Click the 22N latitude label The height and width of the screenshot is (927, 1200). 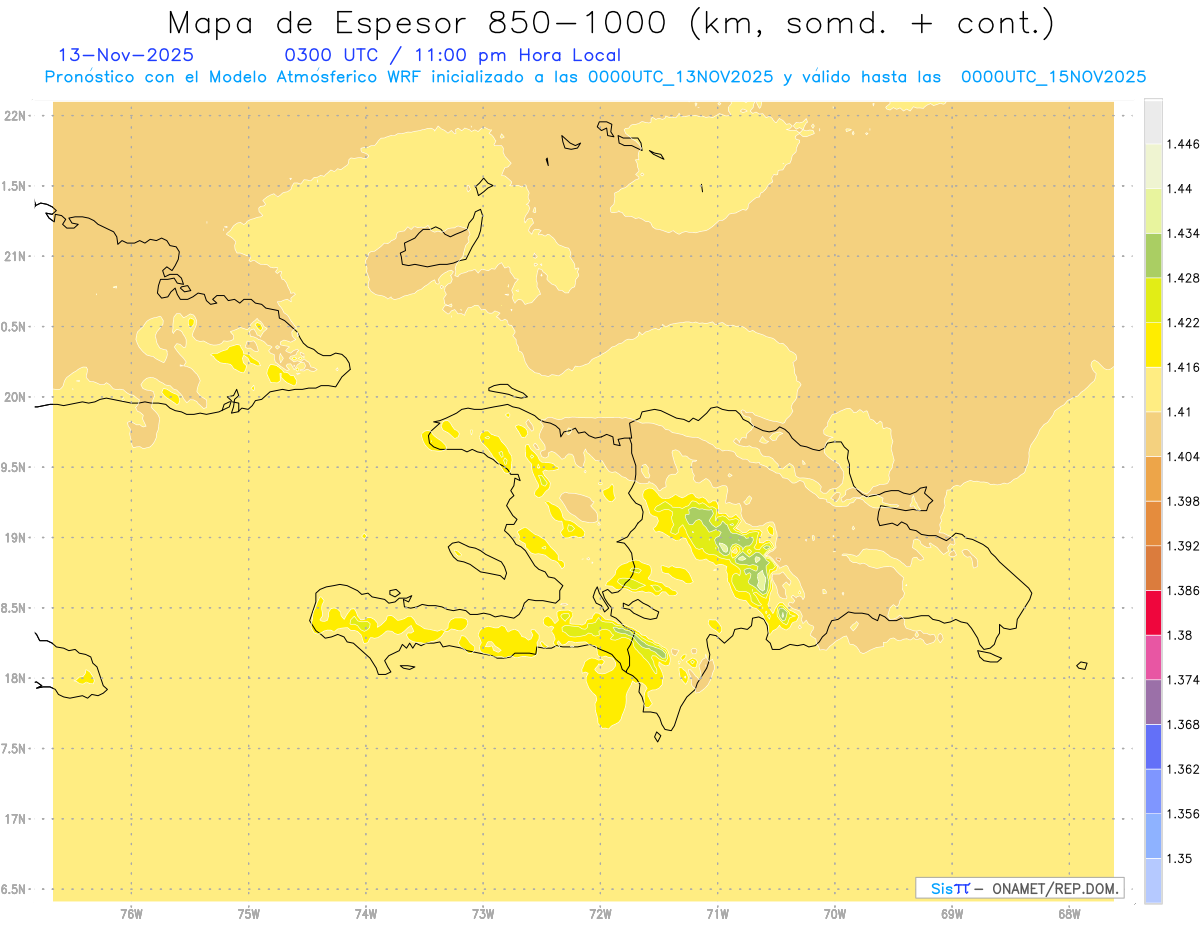pos(15,115)
